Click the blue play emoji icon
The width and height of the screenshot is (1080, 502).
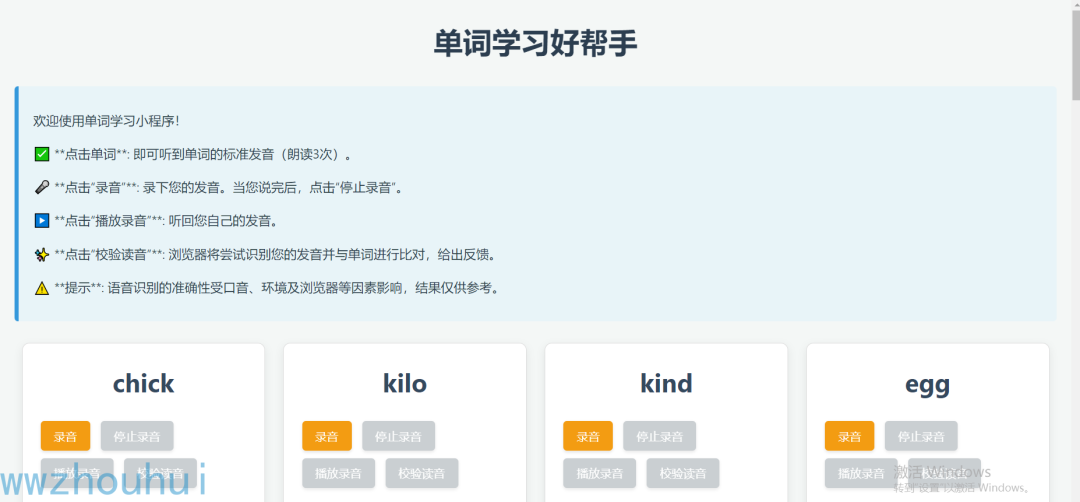pos(42,221)
